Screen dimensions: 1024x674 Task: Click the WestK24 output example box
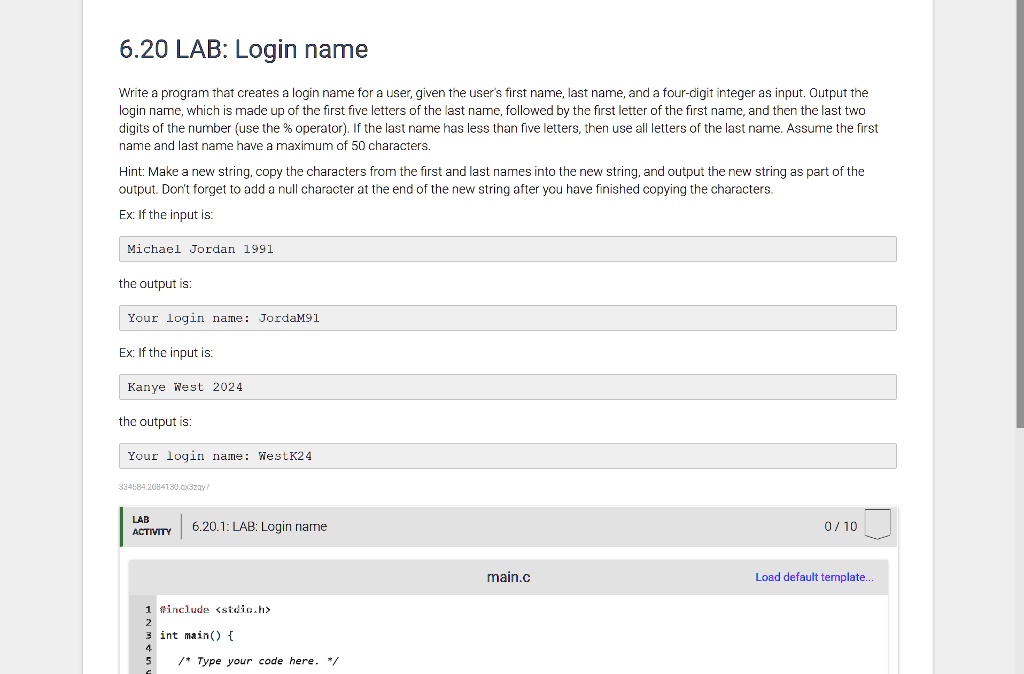507,455
